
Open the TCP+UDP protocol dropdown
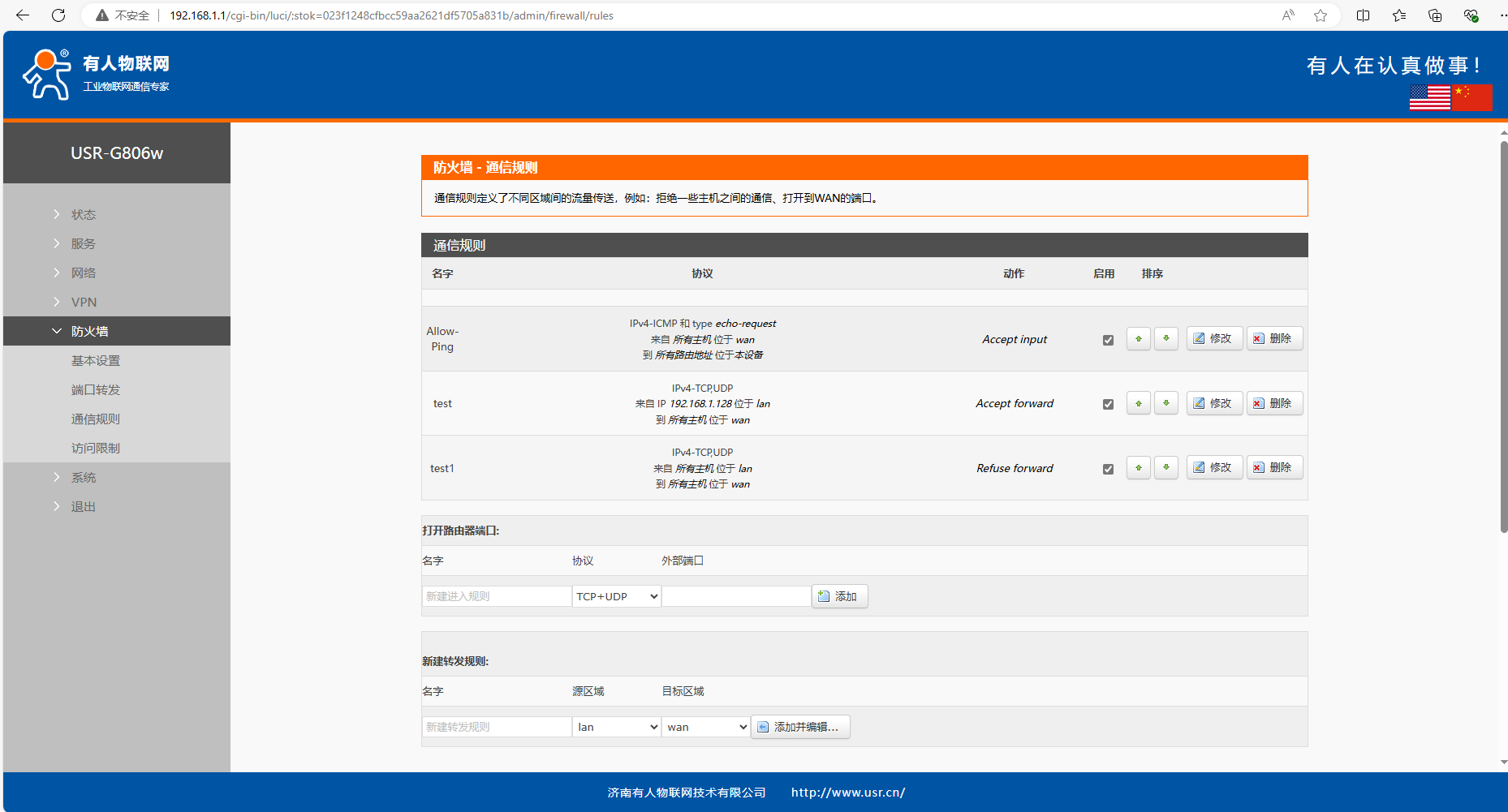(x=616, y=596)
